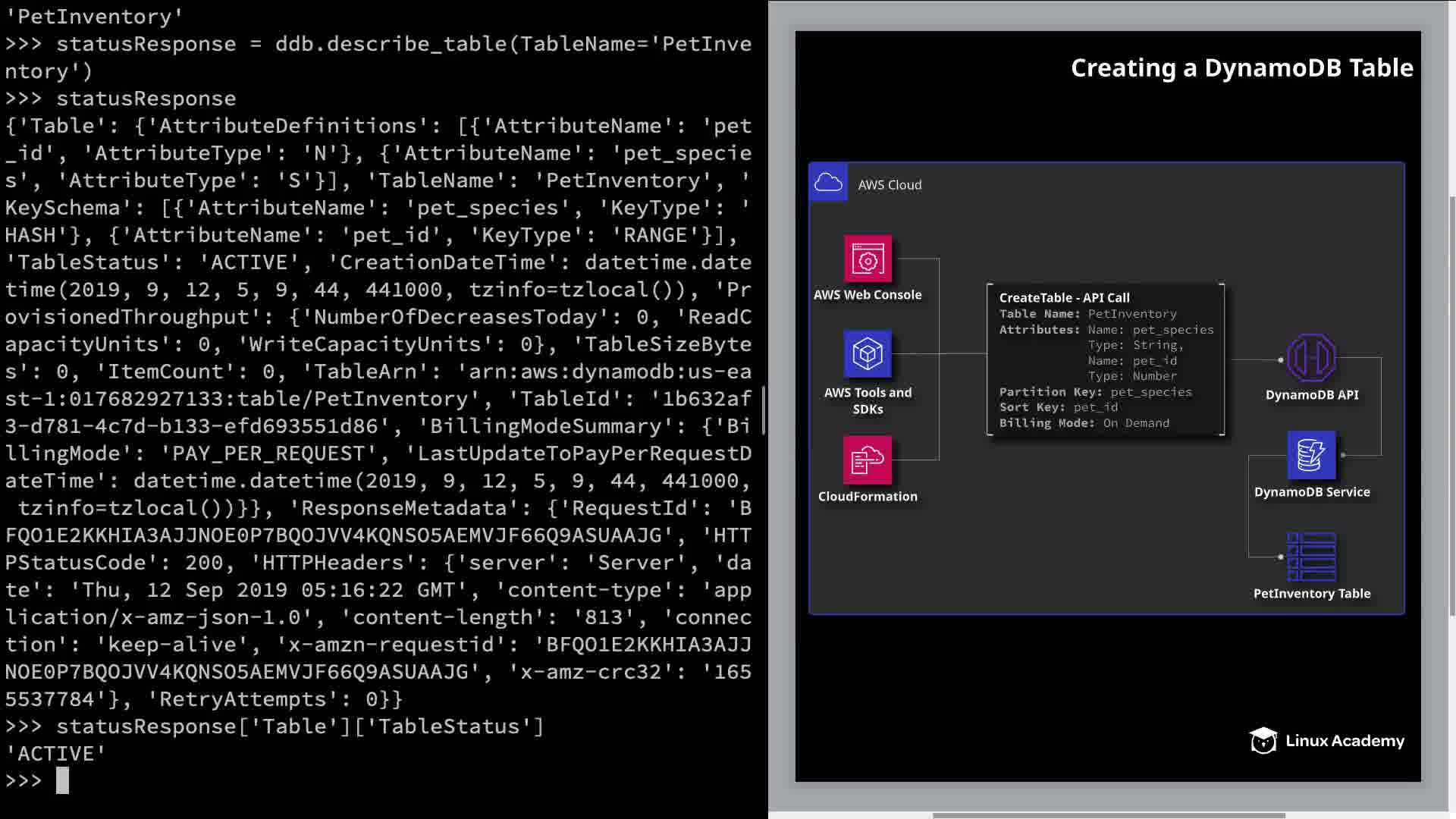The image size is (1456, 819).
Task: Click the AWS Tools and SDKs icon
Action: point(868,354)
